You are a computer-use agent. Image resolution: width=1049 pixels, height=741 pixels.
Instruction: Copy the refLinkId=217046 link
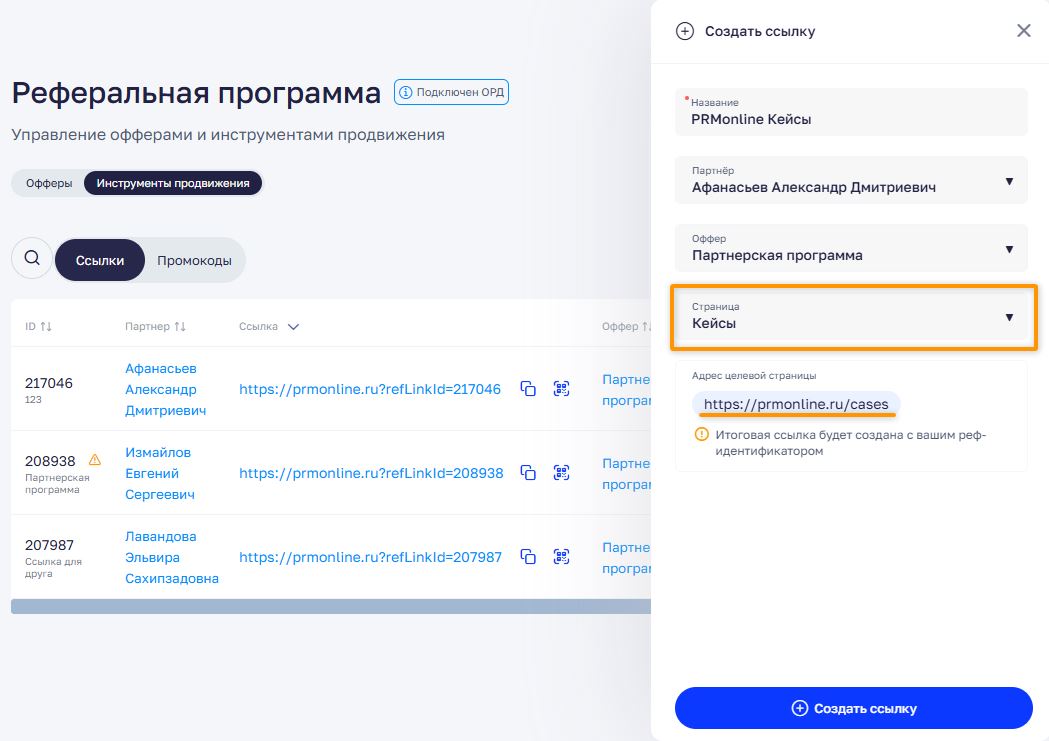(x=528, y=389)
